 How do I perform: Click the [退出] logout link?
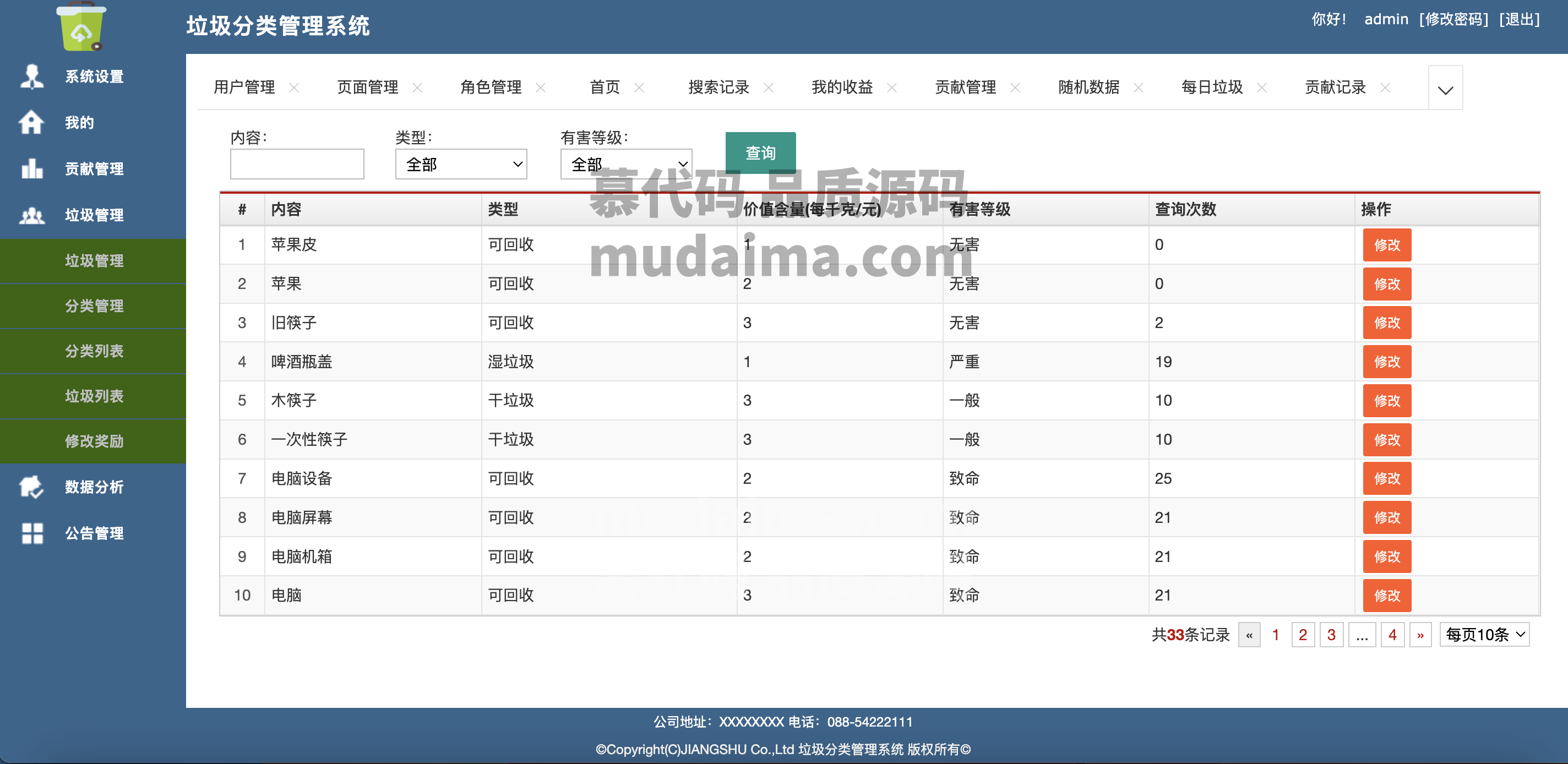pyautogui.click(x=1520, y=19)
